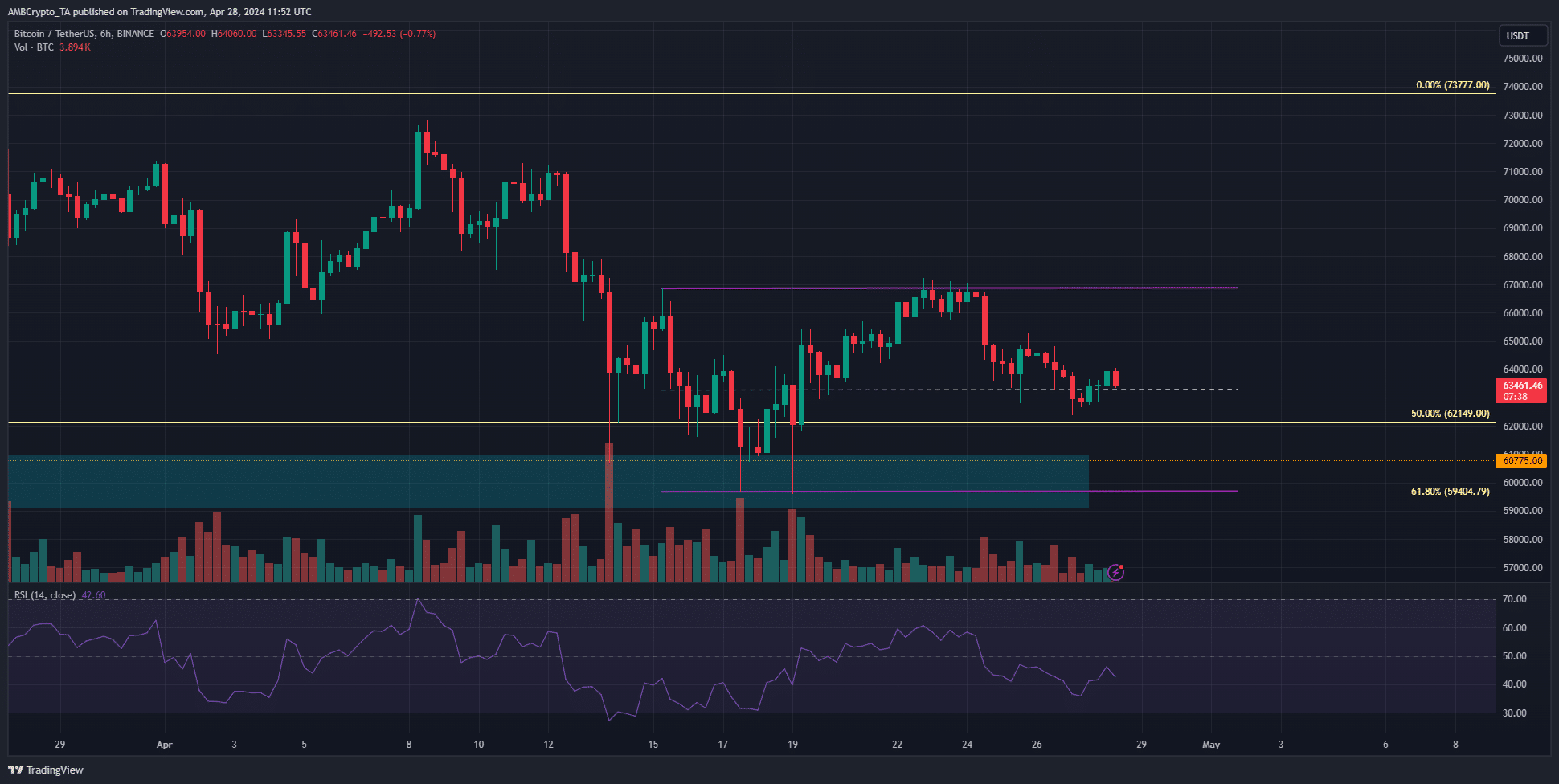
Task: Select the 0.00% (73777.00) Fibonacci label
Action: (x=1452, y=85)
